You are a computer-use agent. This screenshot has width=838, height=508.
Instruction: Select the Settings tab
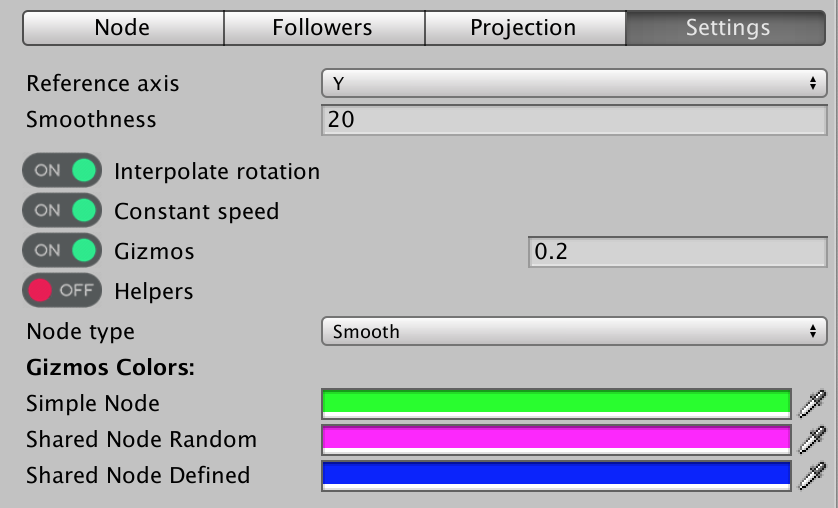click(727, 28)
